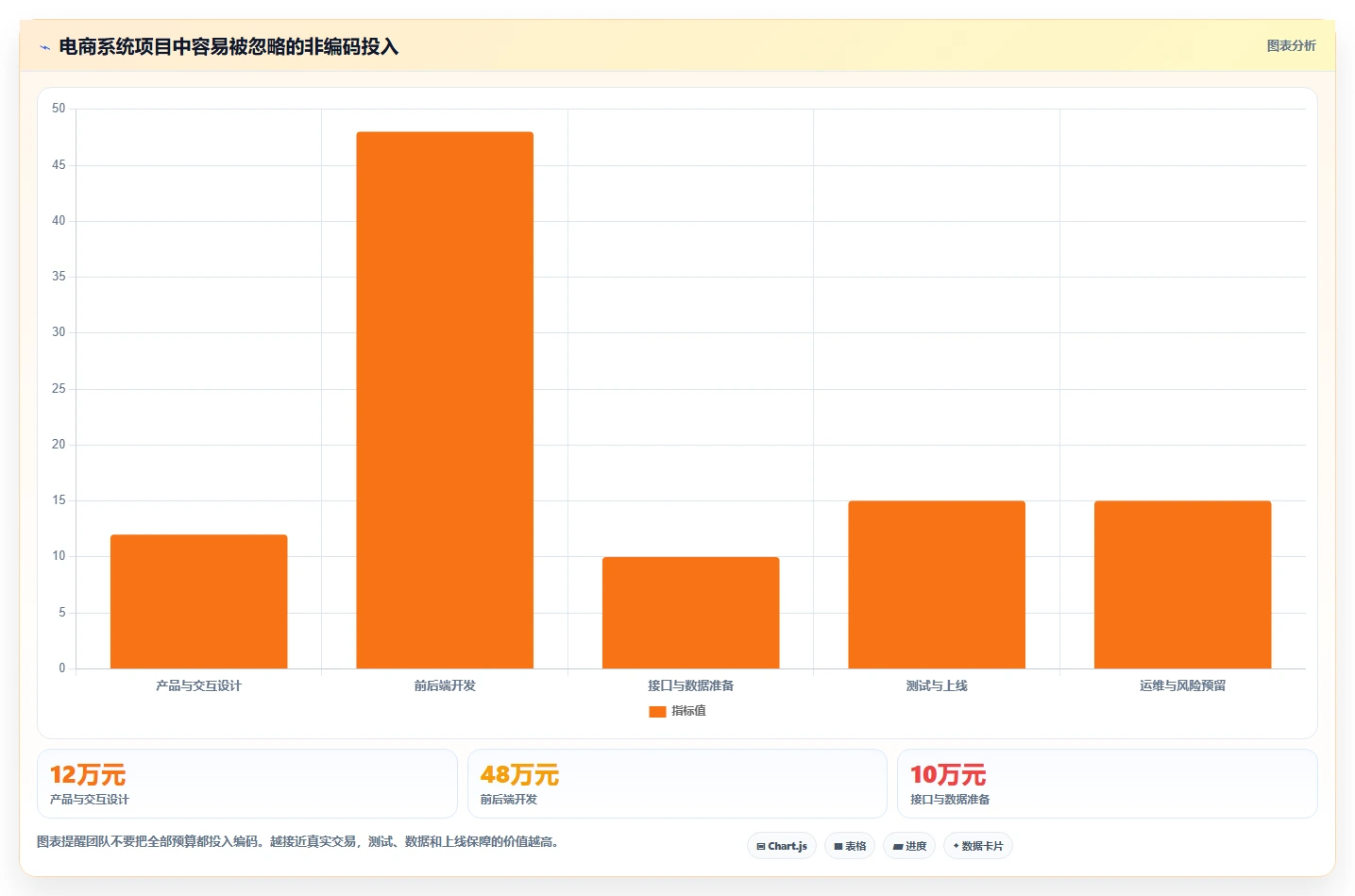The height and width of the screenshot is (896, 1355).
Task: Click the y-axis value 50
Action: pos(59,109)
